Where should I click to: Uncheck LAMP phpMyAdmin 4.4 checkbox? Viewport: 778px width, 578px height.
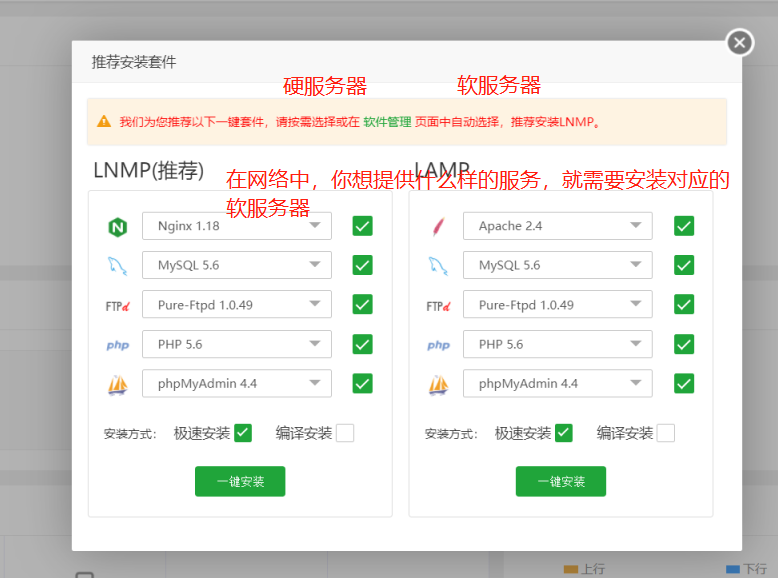(x=684, y=383)
